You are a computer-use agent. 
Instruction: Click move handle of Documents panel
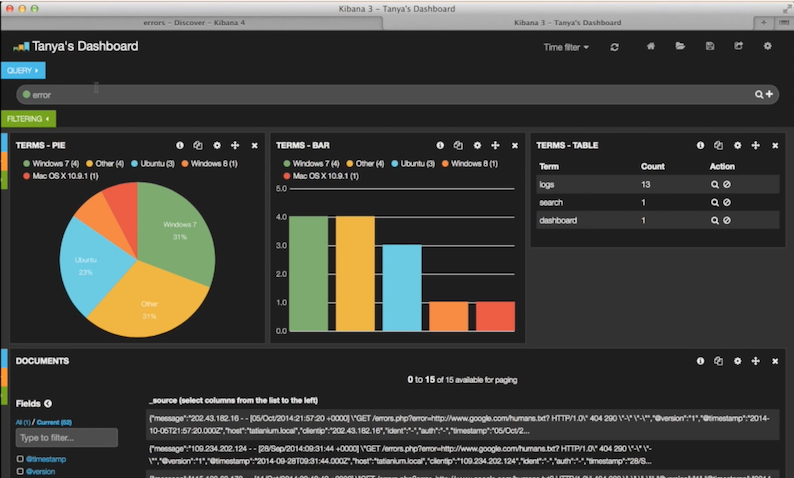(756, 361)
